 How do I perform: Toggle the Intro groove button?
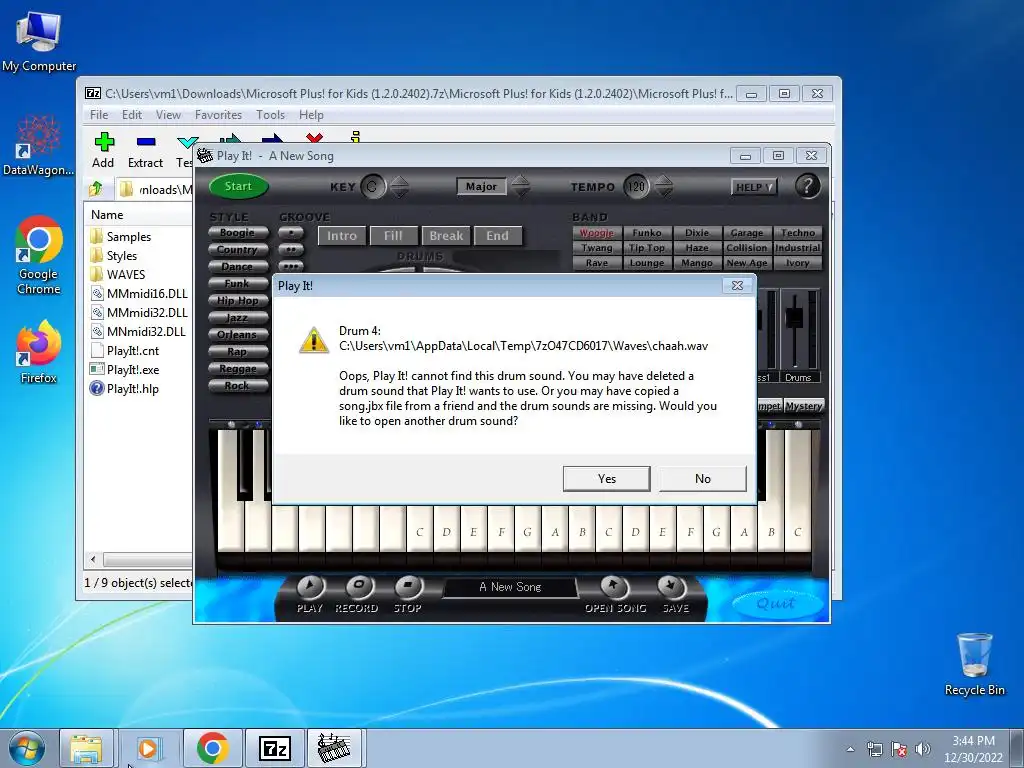[x=342, y=236]
